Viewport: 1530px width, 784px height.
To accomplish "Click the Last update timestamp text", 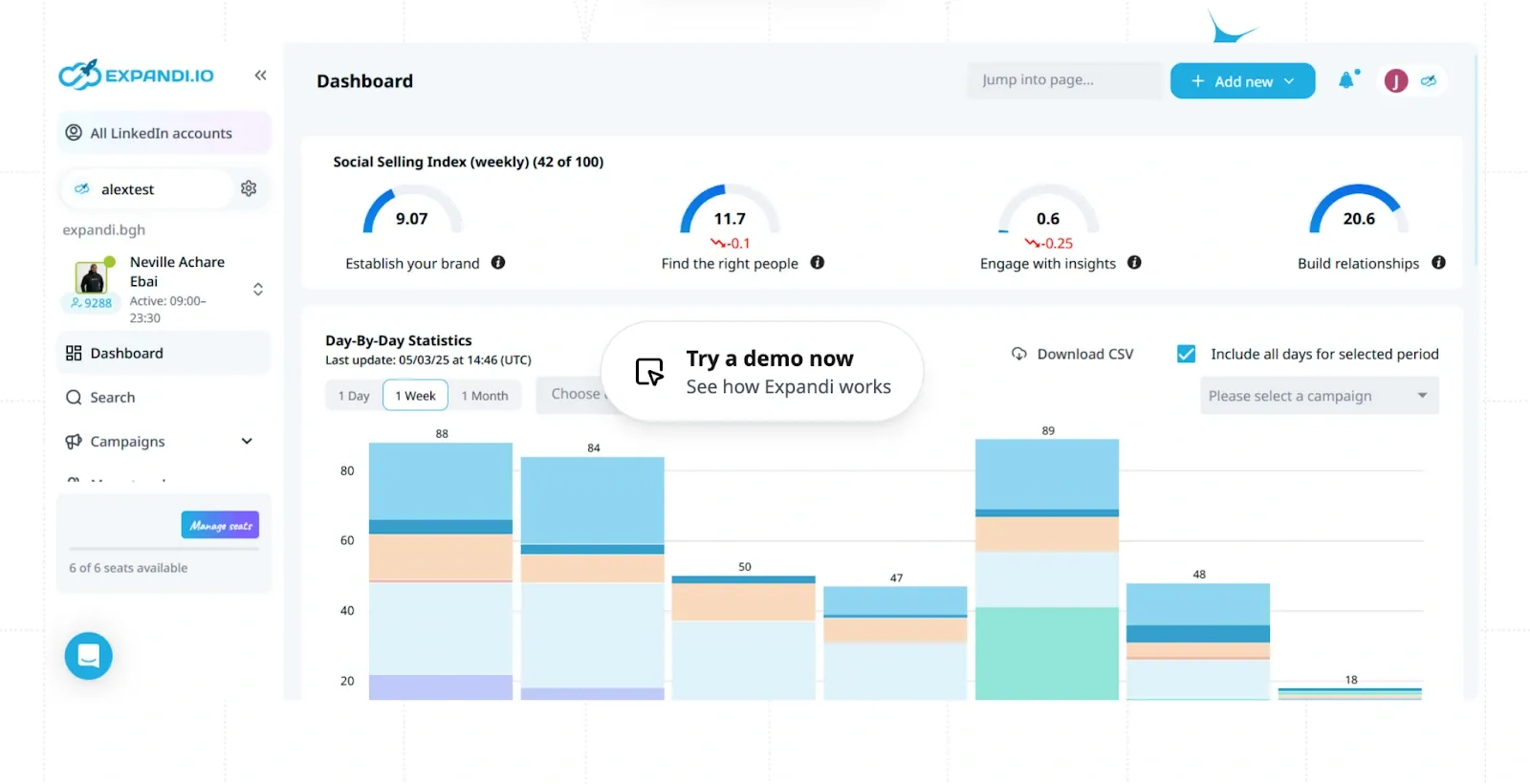I will pyautogui.click(x=428, y=360).
